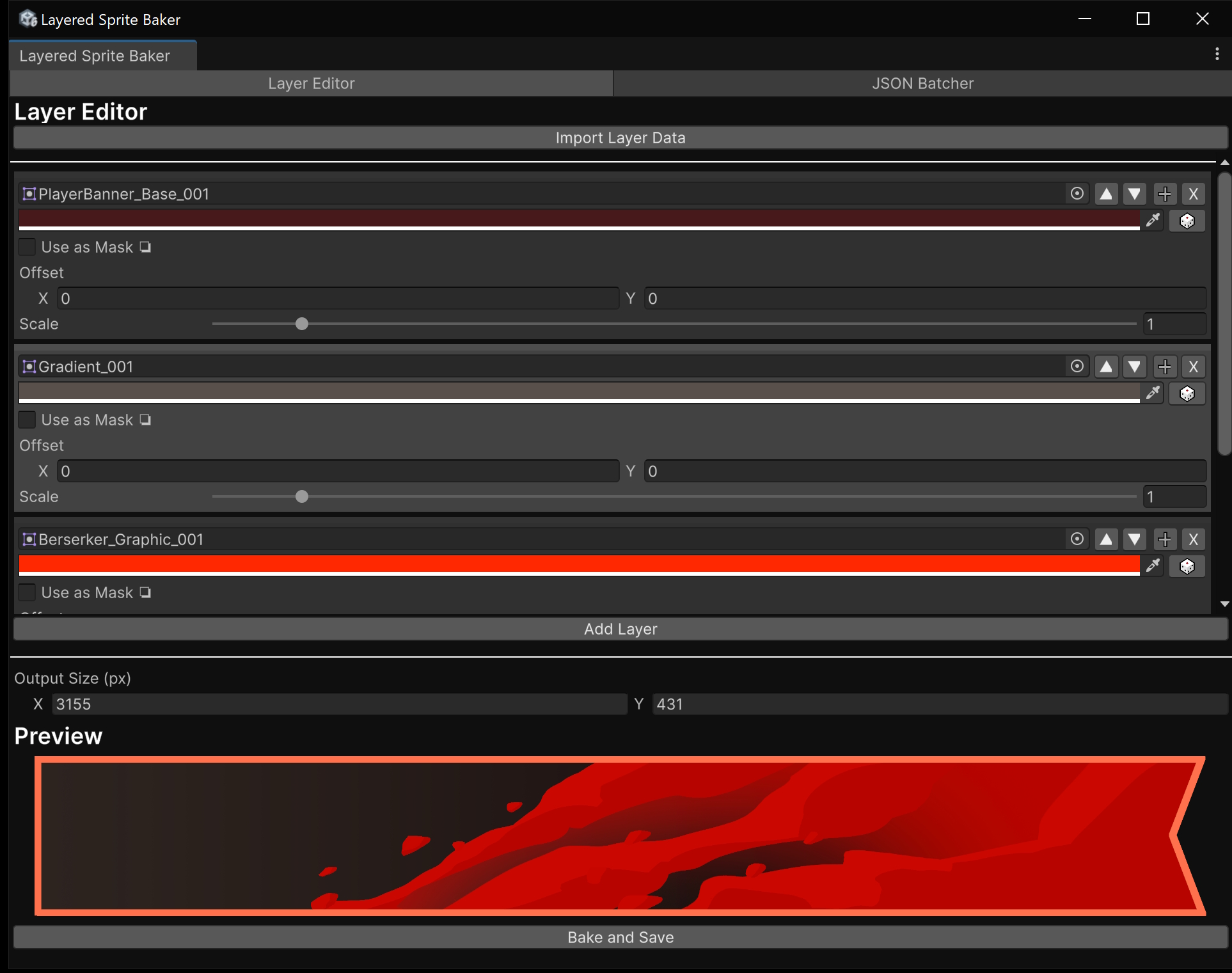Click the Output Size X field
The image size is (1232, 973).
(x=339, y=704)
